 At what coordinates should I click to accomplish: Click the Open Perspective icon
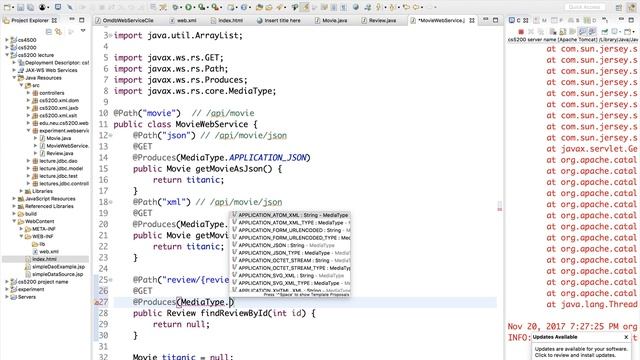(x=619, y=8)
